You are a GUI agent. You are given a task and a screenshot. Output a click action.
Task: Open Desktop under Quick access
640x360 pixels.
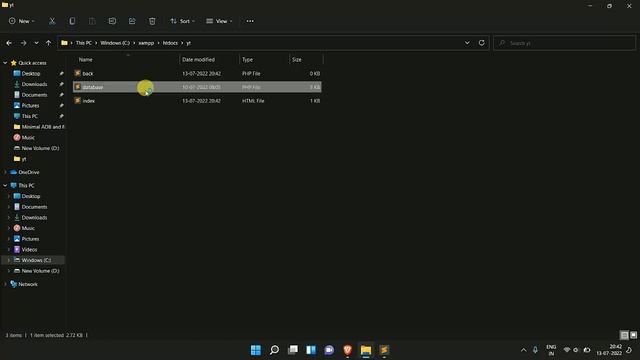(31, 73)
